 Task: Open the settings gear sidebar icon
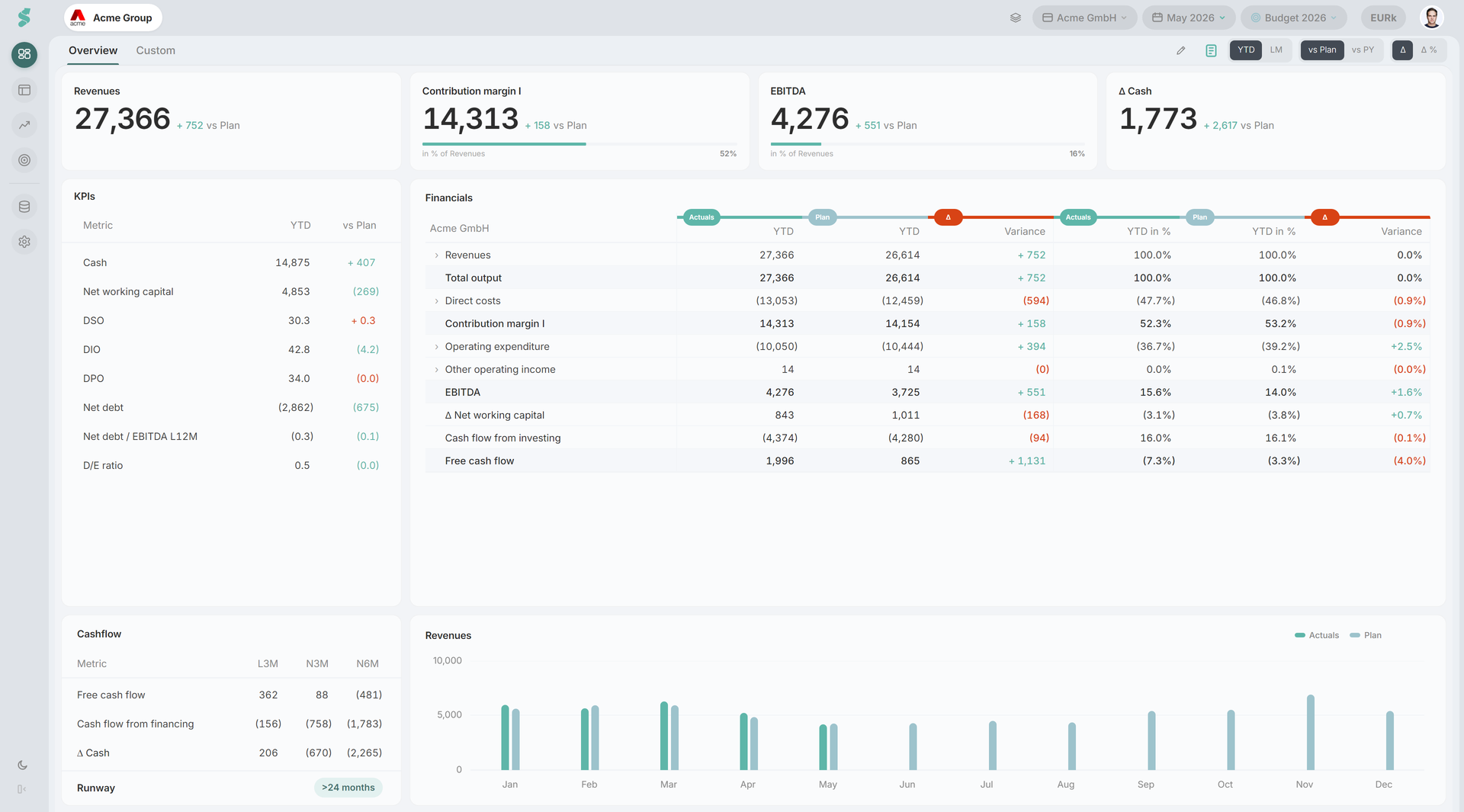click(24, 242)
